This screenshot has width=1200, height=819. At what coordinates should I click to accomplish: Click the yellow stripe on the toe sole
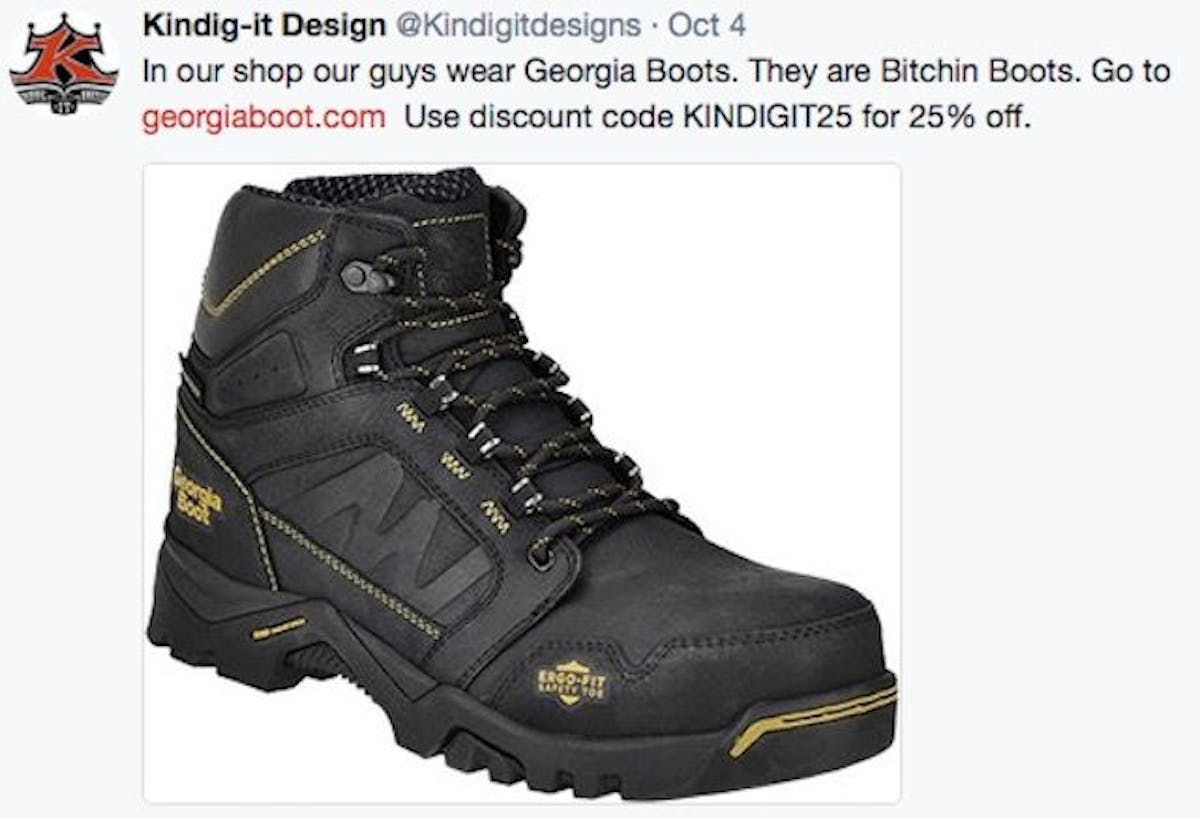pos(812,716)
